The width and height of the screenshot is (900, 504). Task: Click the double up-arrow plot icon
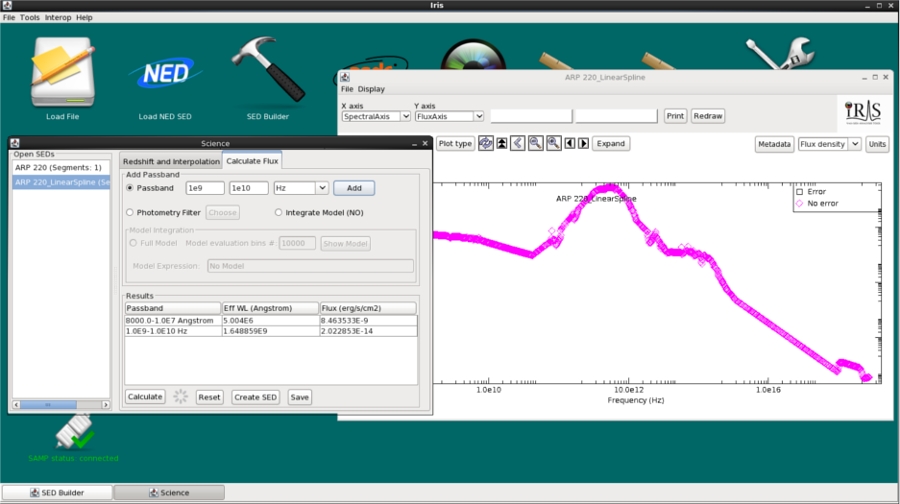point(502,144)
